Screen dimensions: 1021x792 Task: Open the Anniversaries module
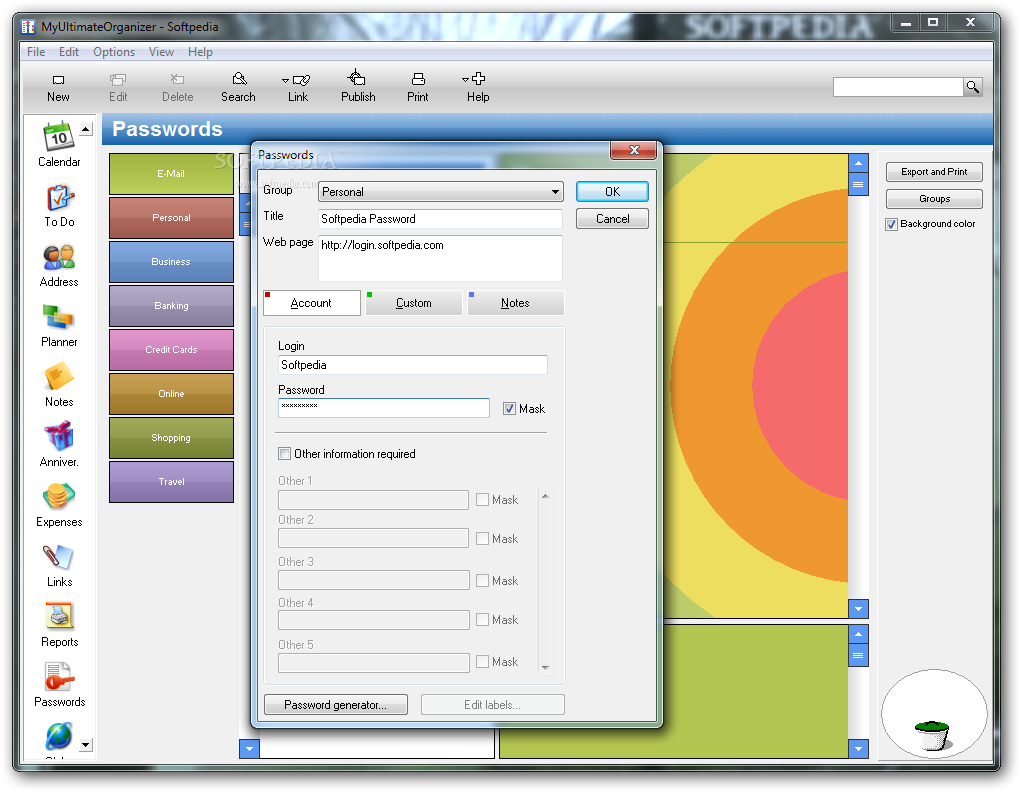(59, 445)
